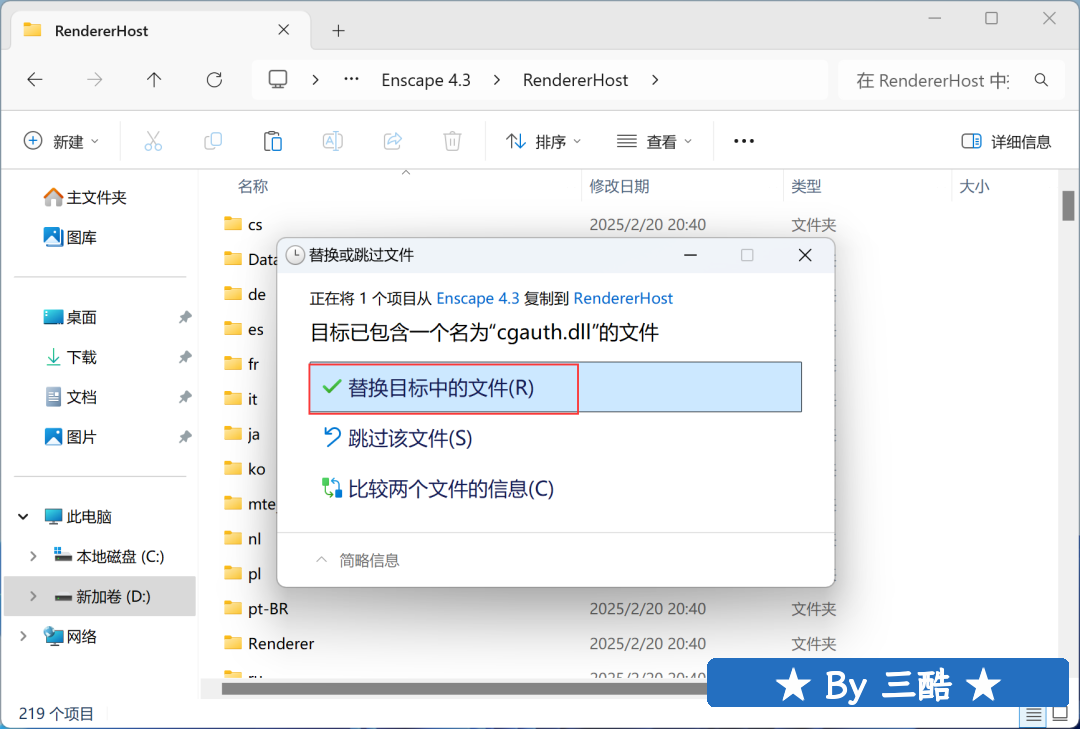Switch to details list view icon in status bar
1080x729 pixels.
click(x=1033, y=715)
